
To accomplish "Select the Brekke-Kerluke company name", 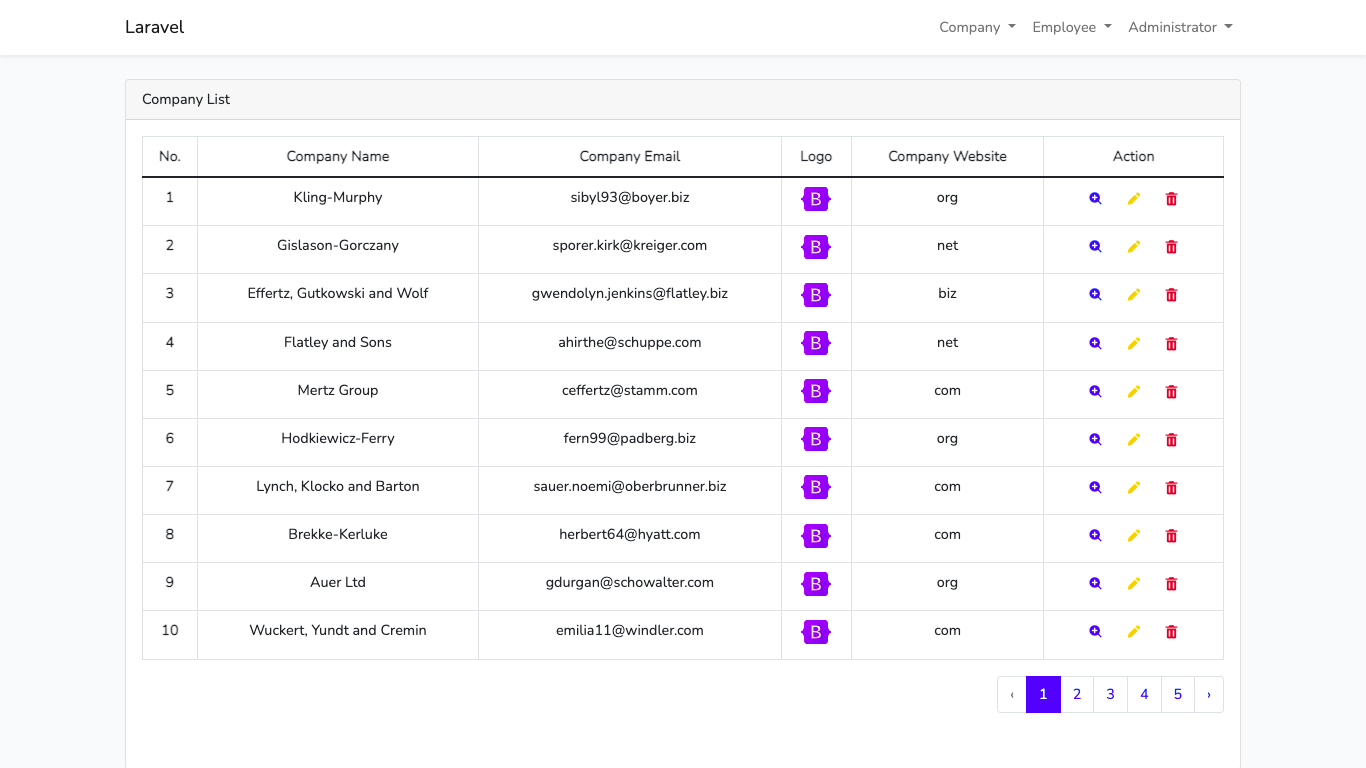I will coord(338,534).
